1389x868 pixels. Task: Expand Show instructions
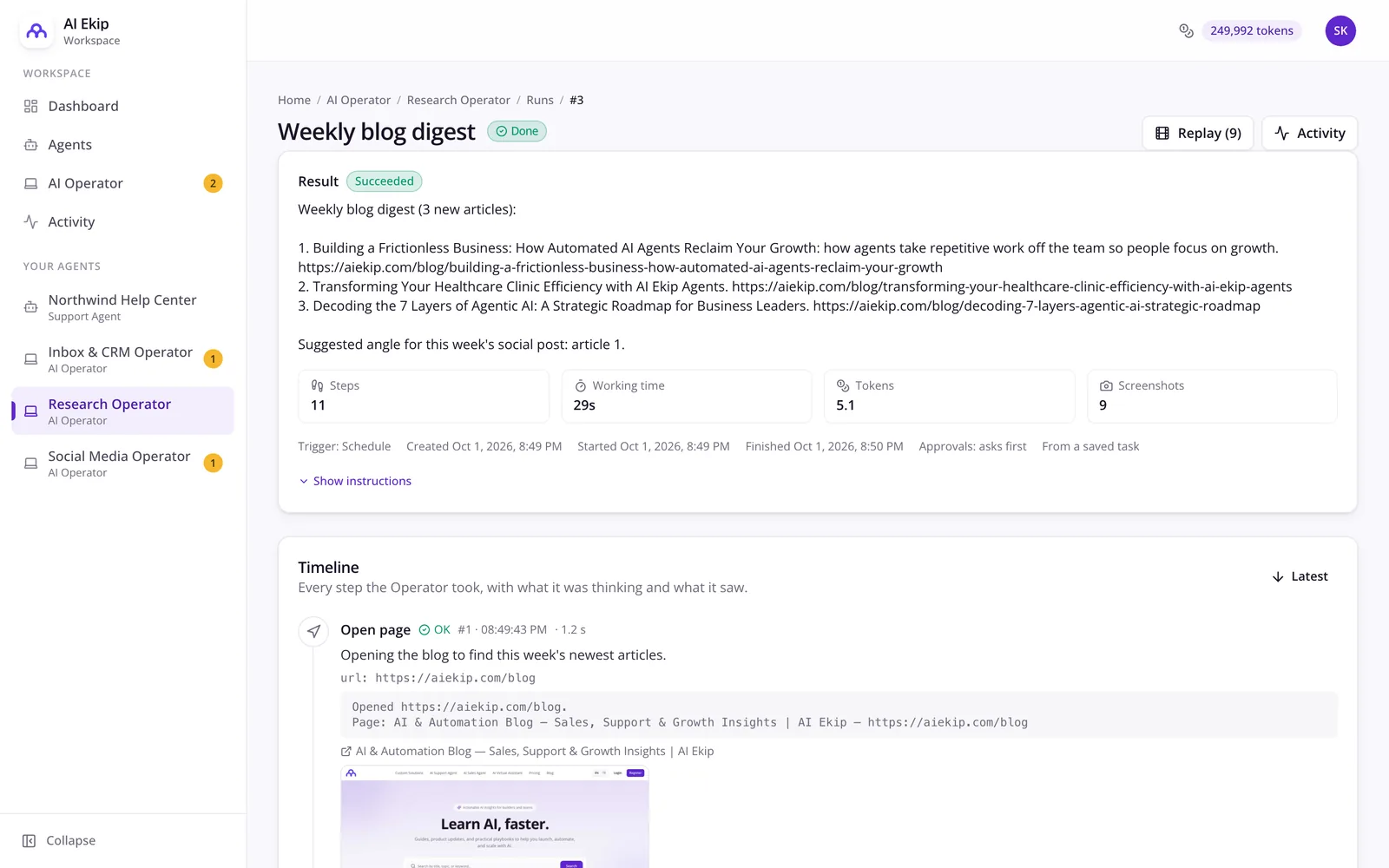(355, 481)
